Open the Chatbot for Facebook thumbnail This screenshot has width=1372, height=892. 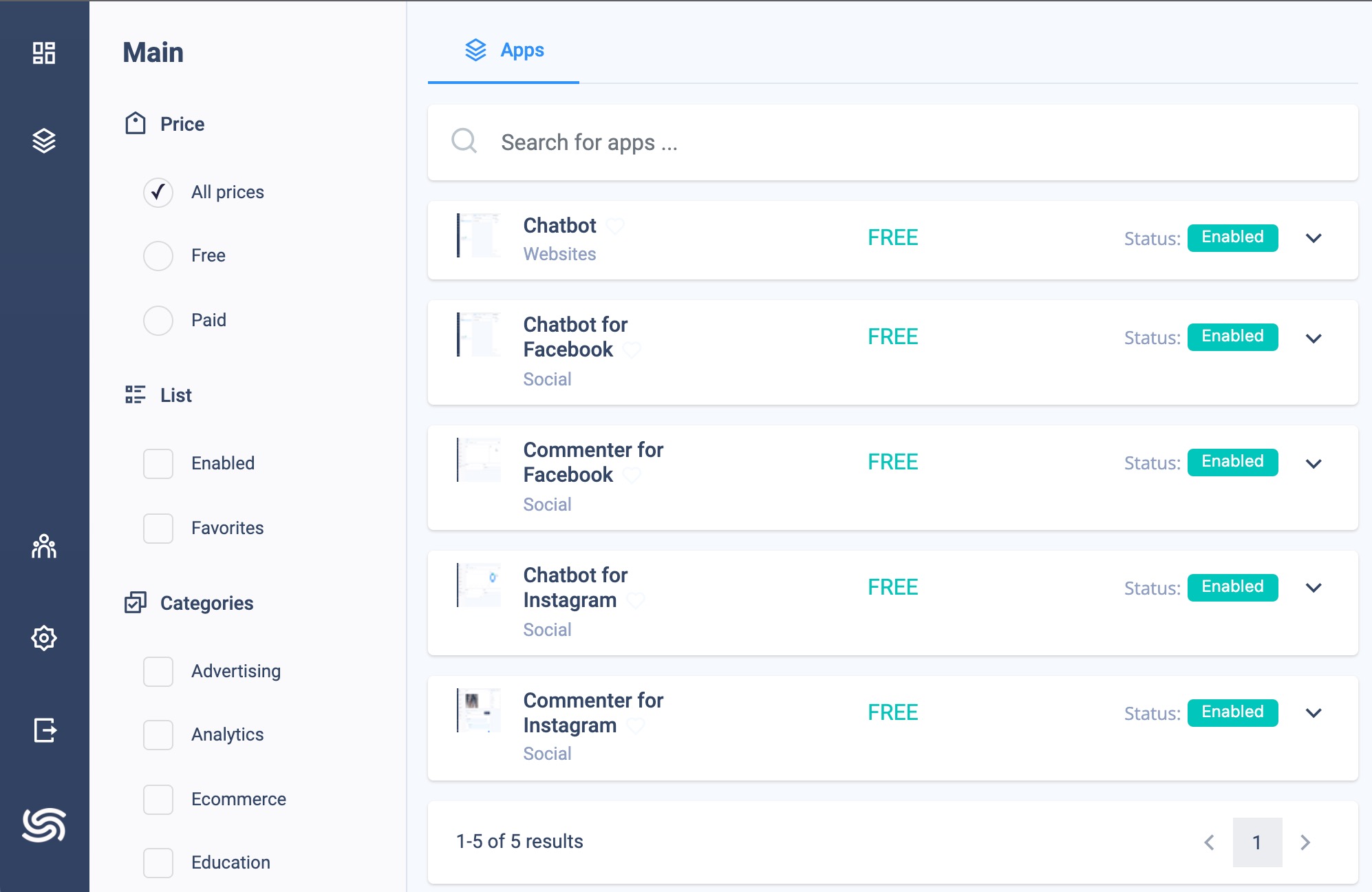[479, 334]
